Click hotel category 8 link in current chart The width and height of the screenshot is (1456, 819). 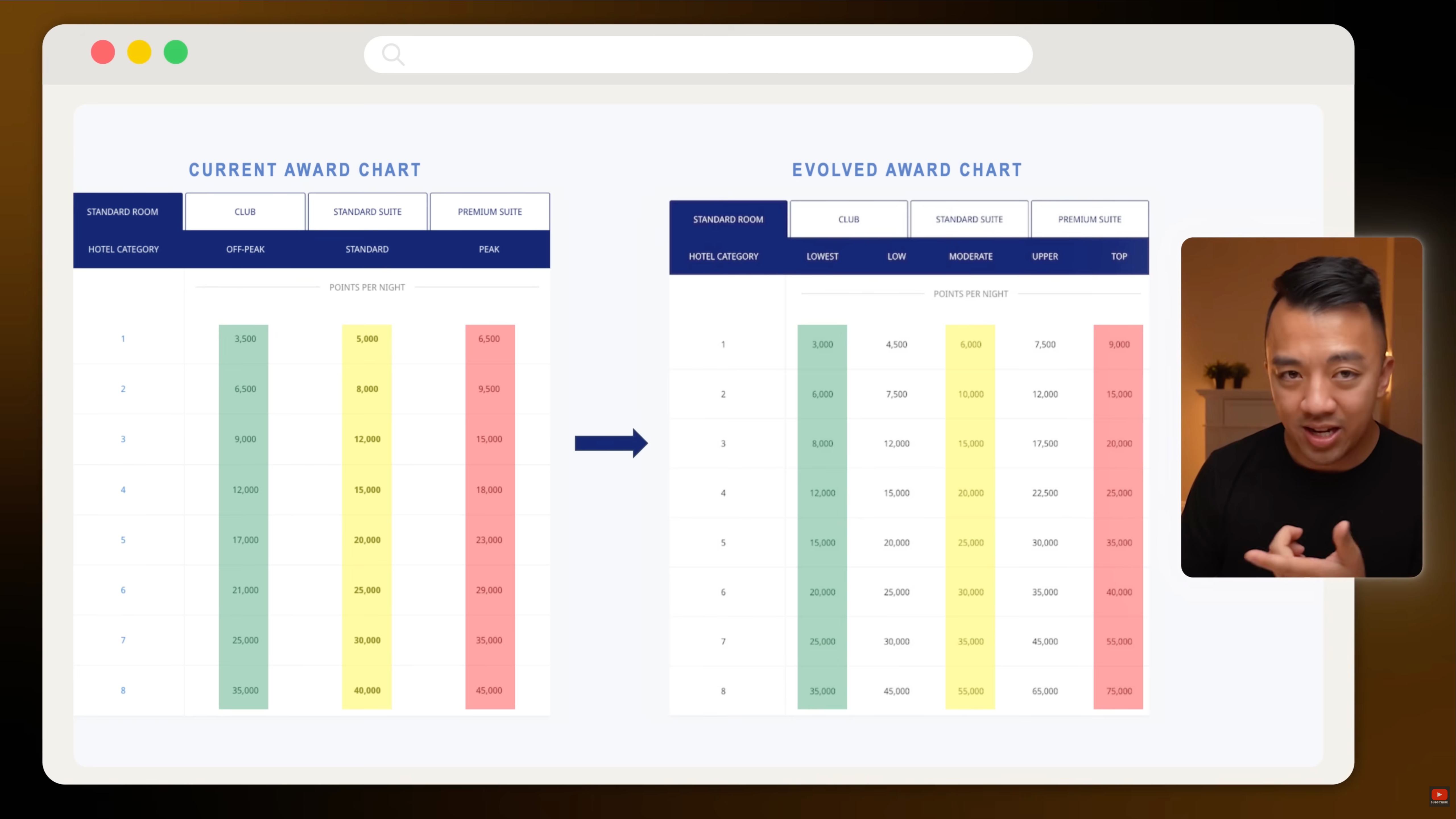[x=123, y=690]
